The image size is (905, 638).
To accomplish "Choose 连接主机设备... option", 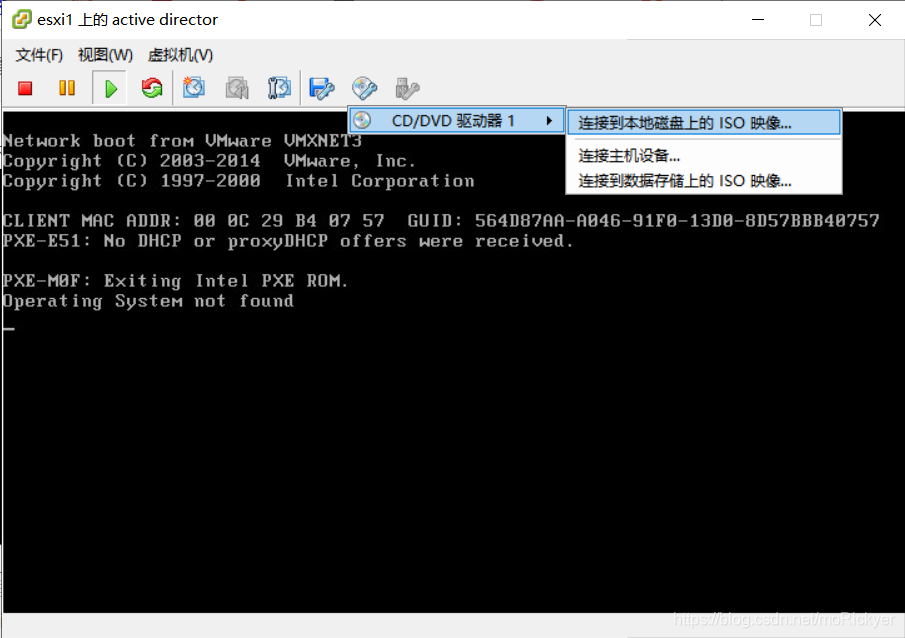I will click(x=704, y=155).
